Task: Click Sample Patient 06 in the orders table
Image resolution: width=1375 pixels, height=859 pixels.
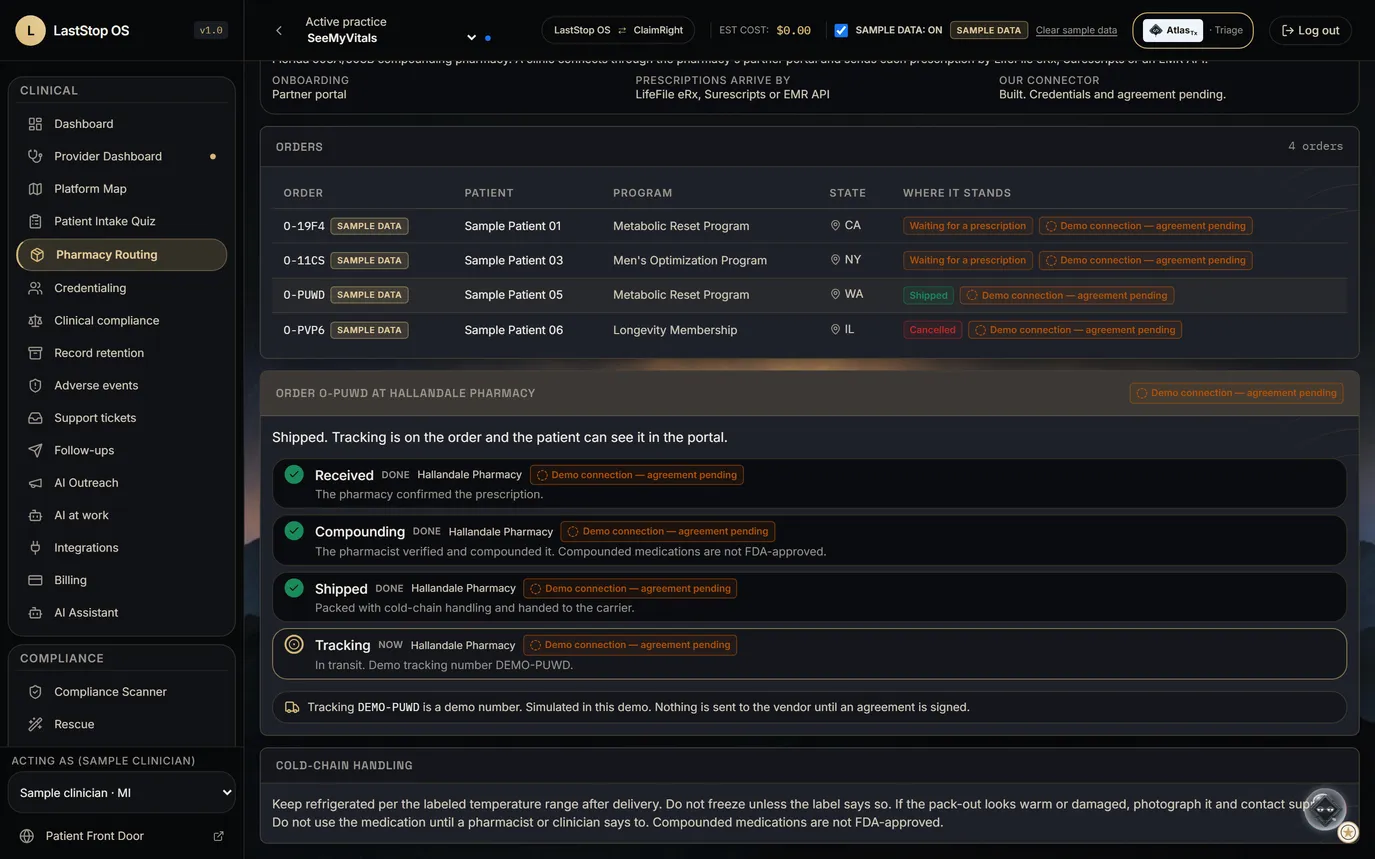Action: tap(513, 330)
